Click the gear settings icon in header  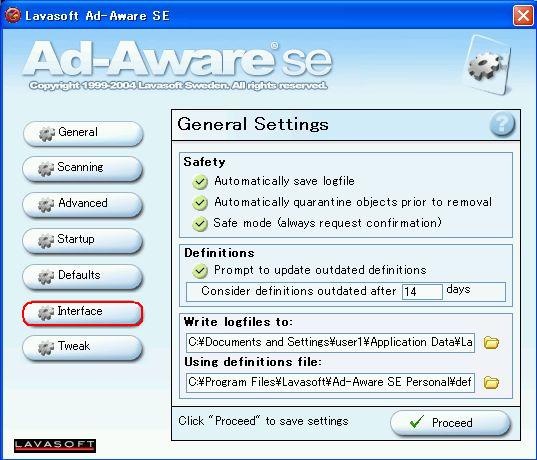point(487,65)
